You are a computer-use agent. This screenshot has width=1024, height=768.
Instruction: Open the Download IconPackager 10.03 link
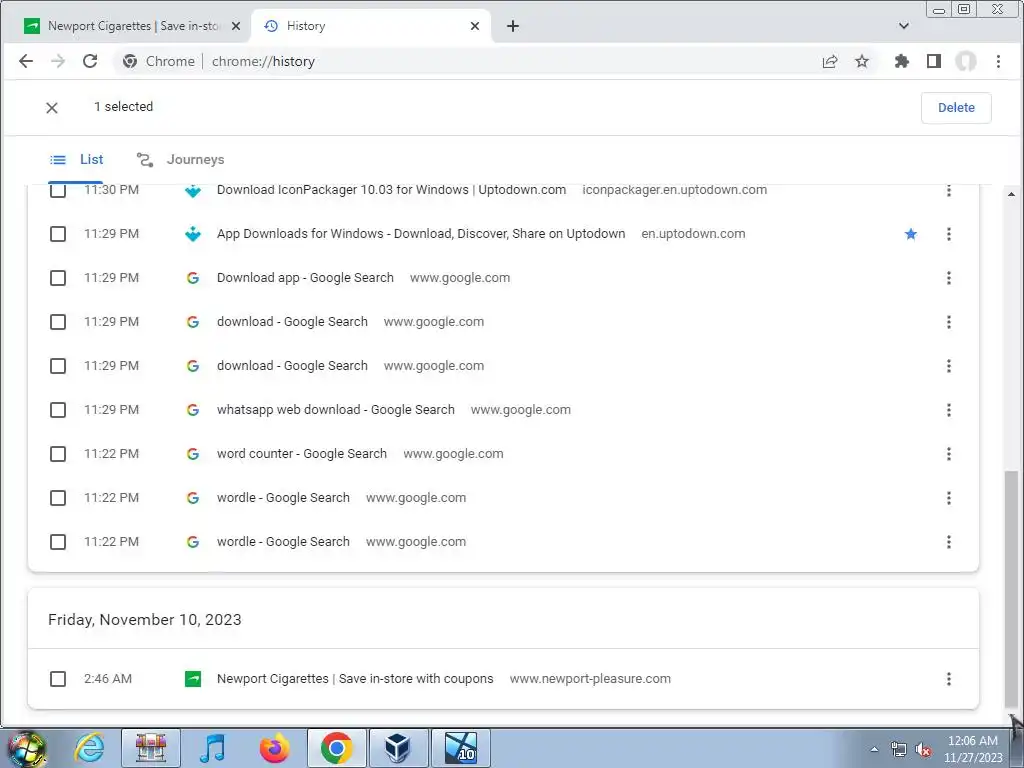coord(391,190)
